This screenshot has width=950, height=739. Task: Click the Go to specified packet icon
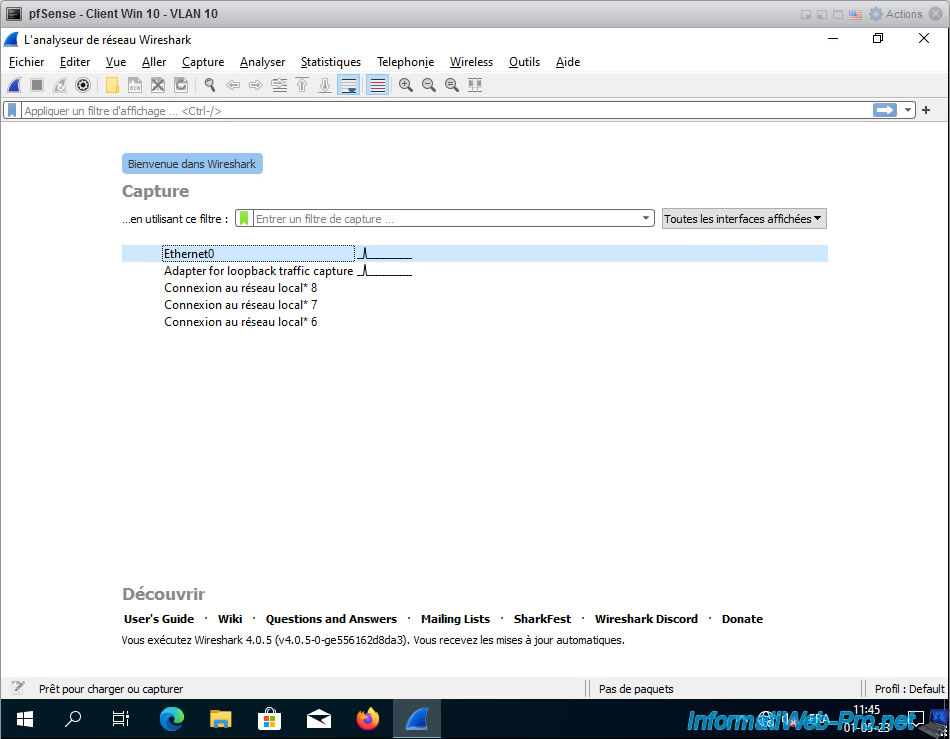click(279, 85)
